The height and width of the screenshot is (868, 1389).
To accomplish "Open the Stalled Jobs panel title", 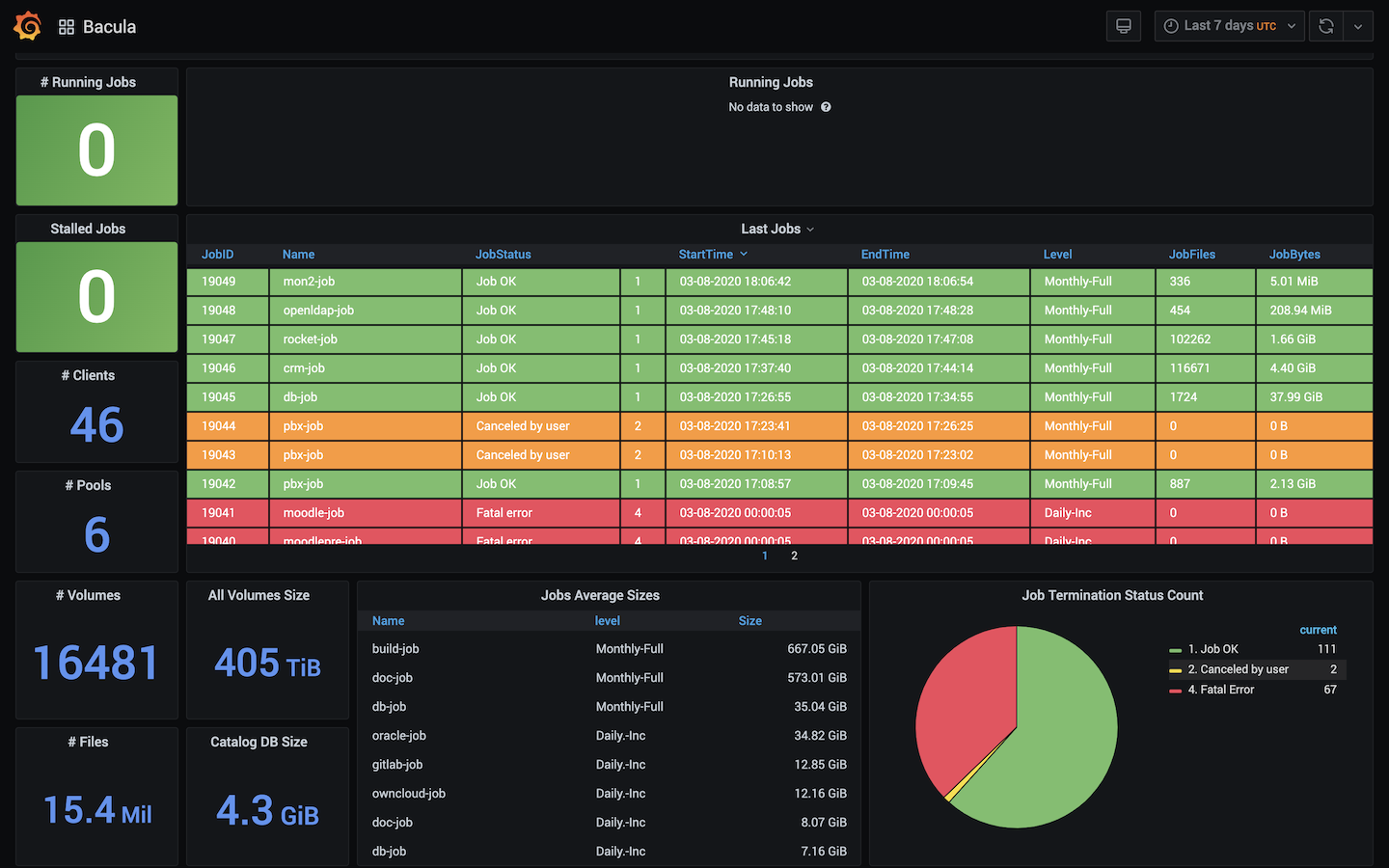I will pos(88,229).
